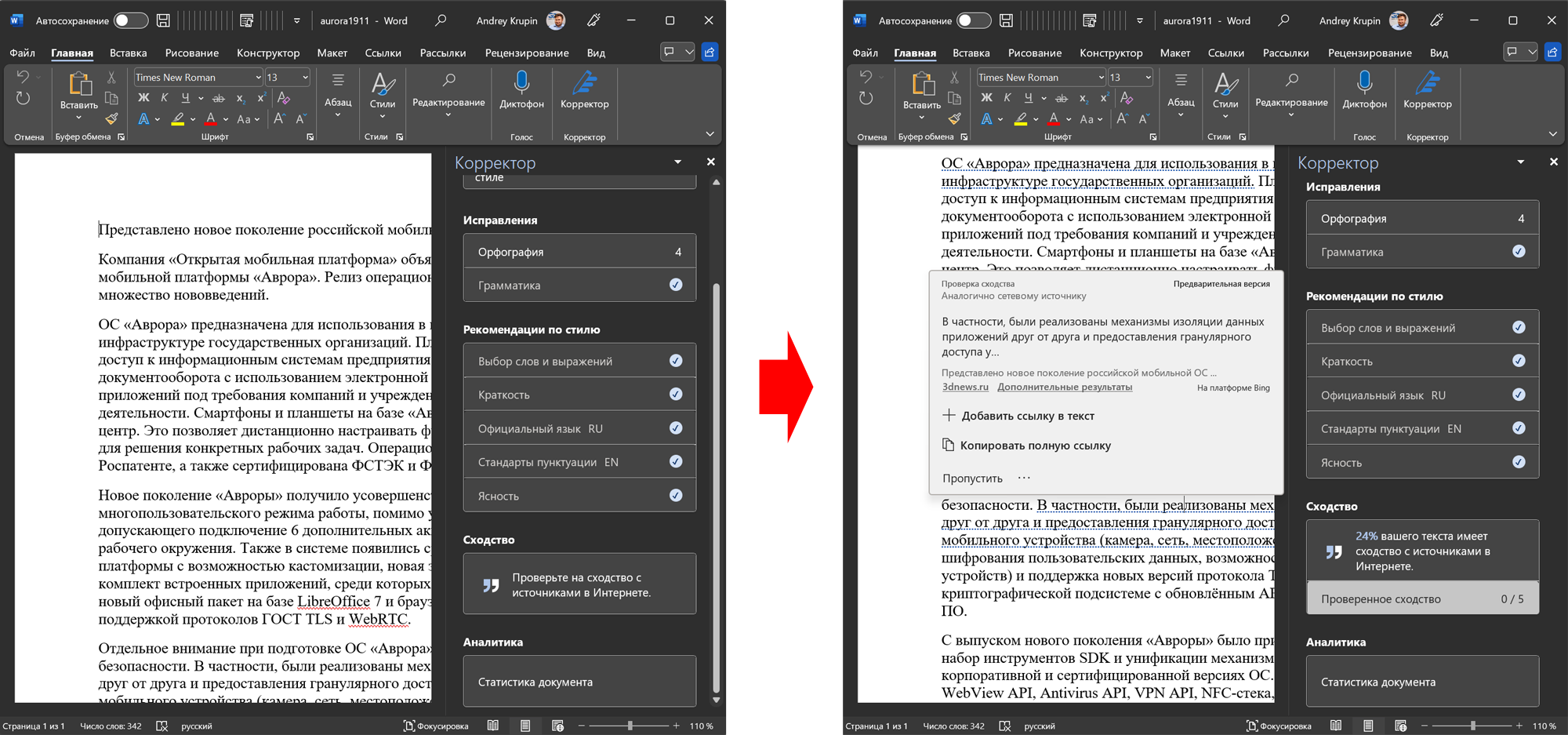
Task: Open Рецензирование tab in right window
Action: (1370, 53)
